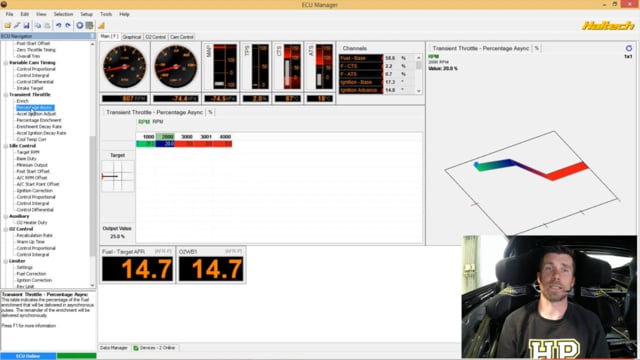Select the CTS vertical bar gauge
This screenshot has width=640, height=360.
[288, 67]
